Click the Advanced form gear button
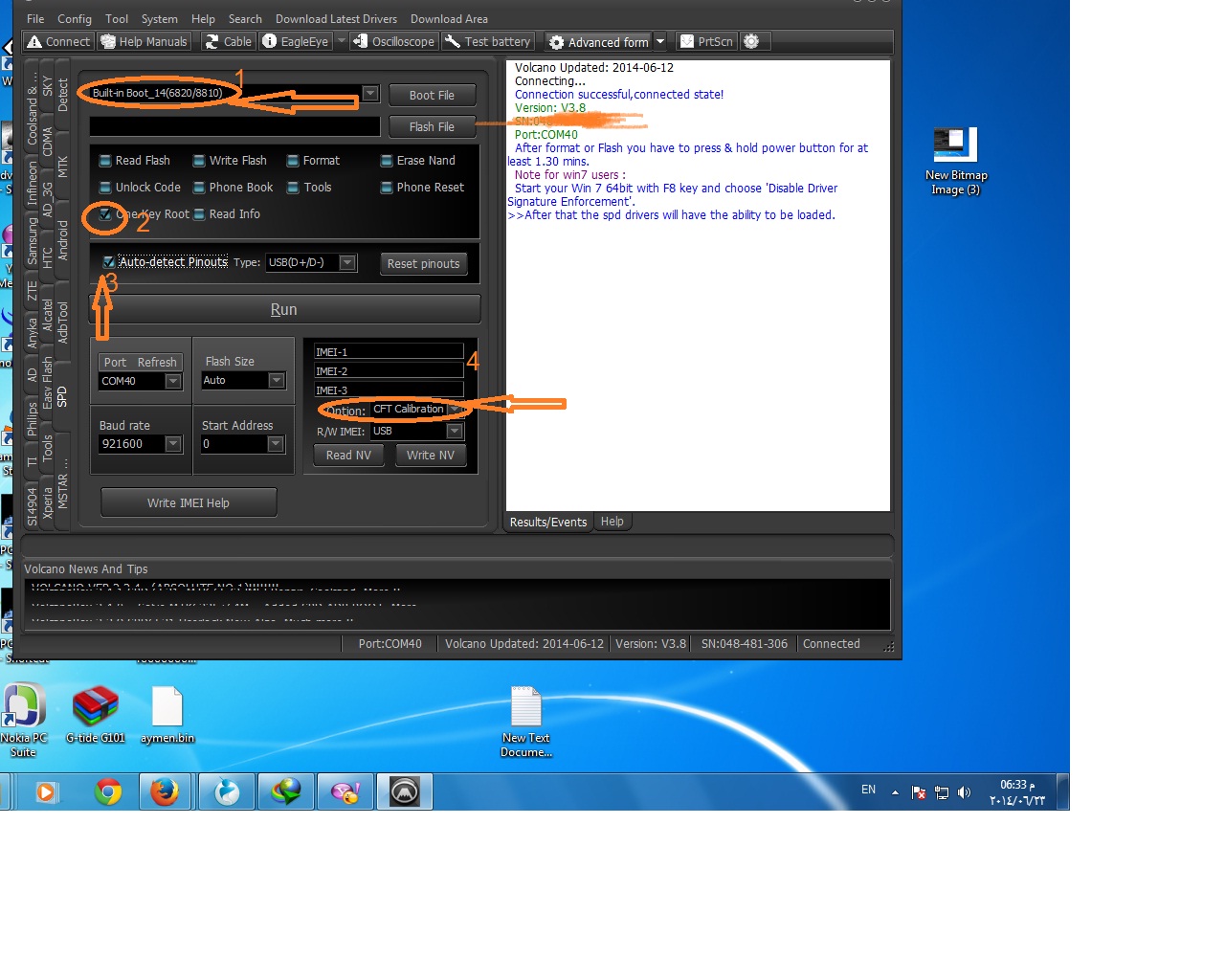1225x980 pixels. pos(599,42)
